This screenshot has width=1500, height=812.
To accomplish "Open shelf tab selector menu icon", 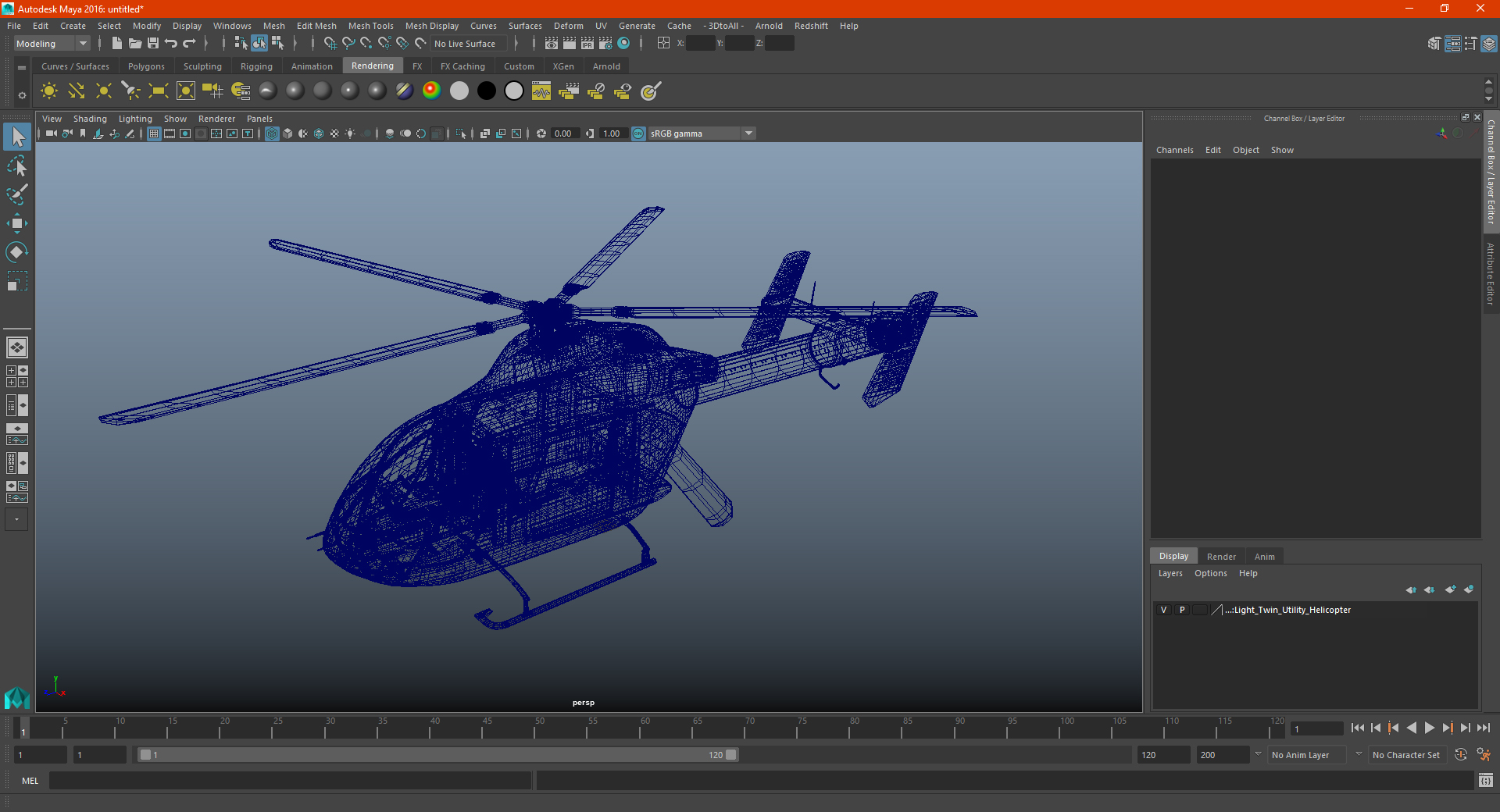I will 22,68.
